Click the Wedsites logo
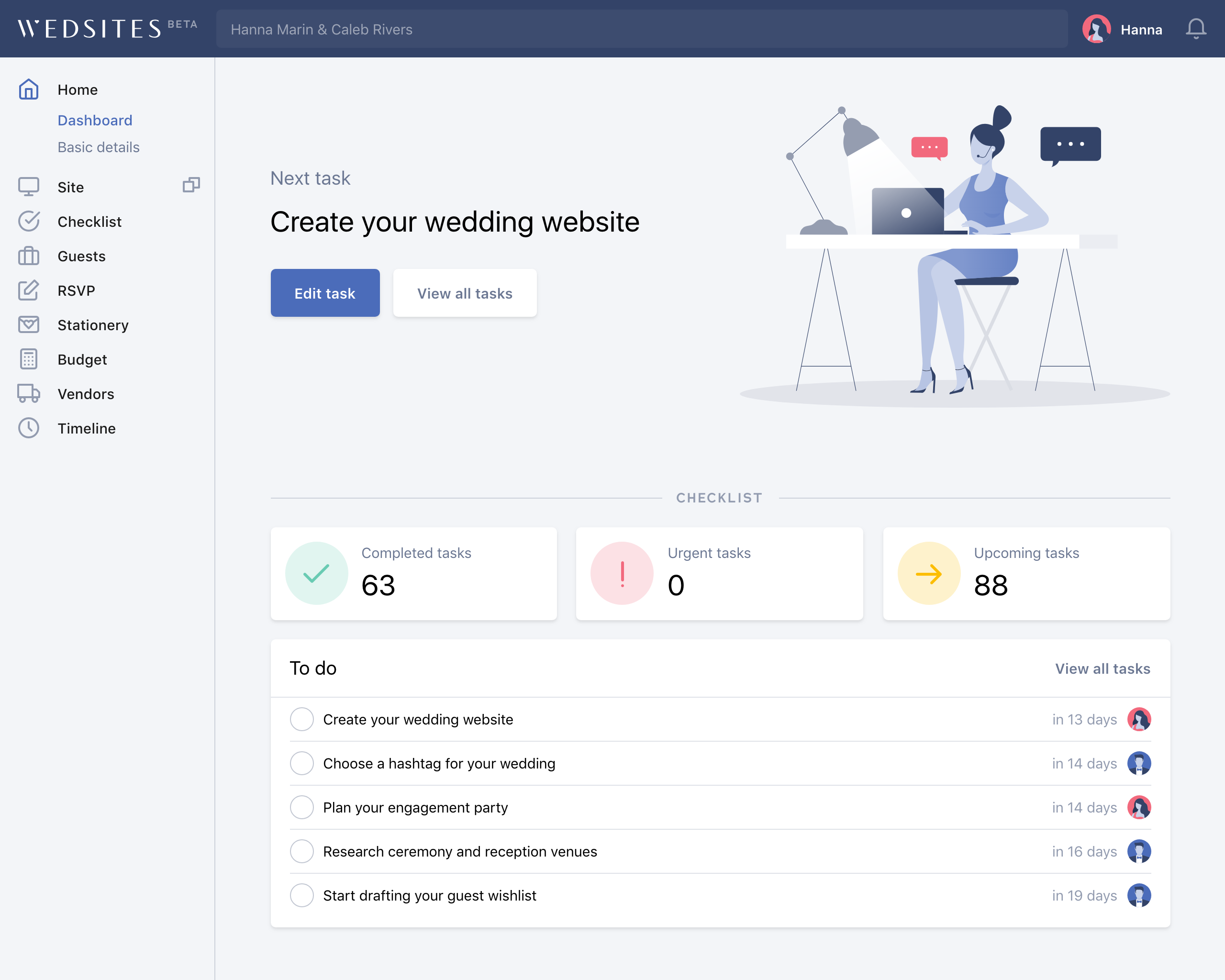The height and width of the screenshot is (980, 1225). pyautogui.click(x=107, y=28)
